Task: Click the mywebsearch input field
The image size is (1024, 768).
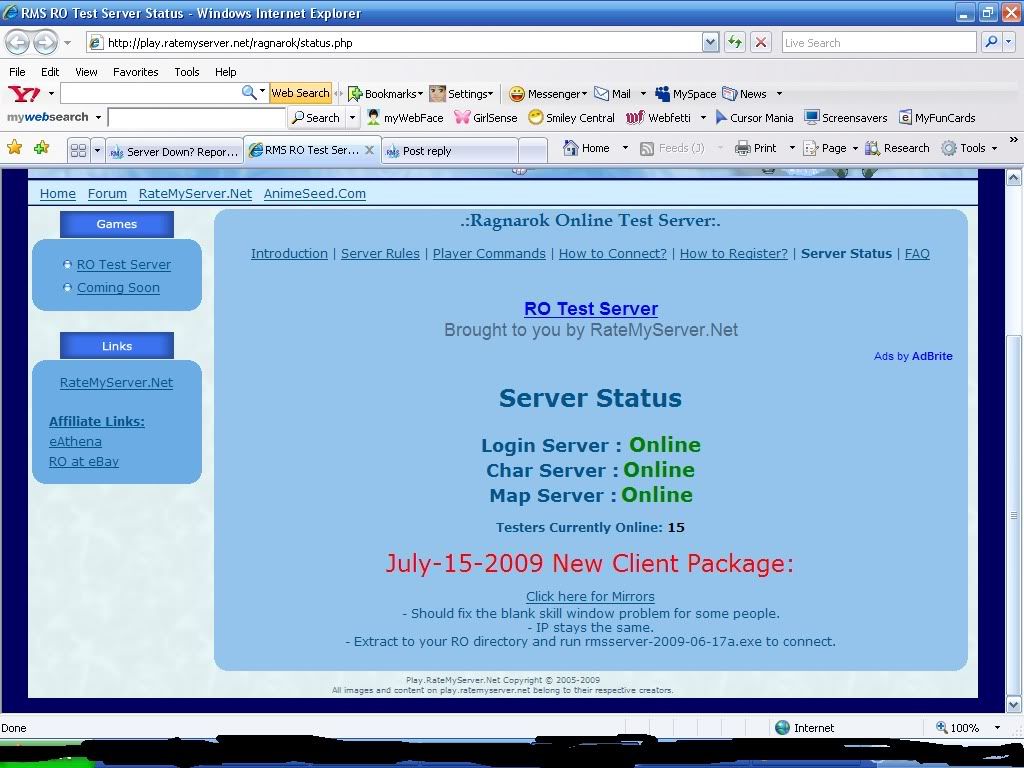Action: click(x=197, y=118)
